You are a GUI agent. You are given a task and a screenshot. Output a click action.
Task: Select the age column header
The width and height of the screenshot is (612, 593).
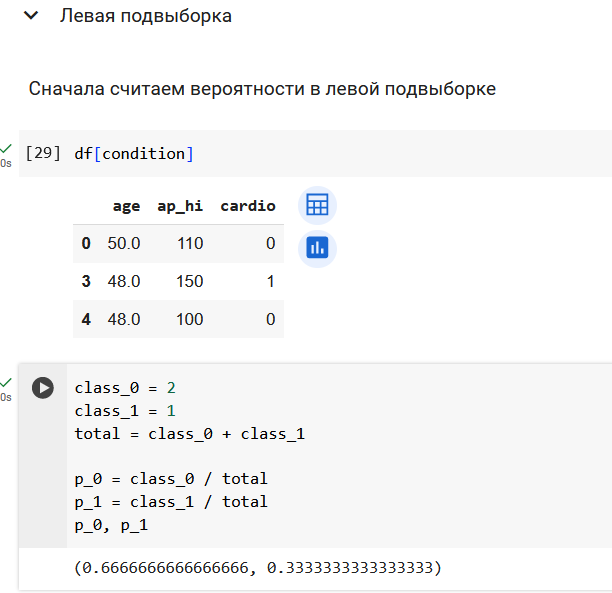[126, 206]
